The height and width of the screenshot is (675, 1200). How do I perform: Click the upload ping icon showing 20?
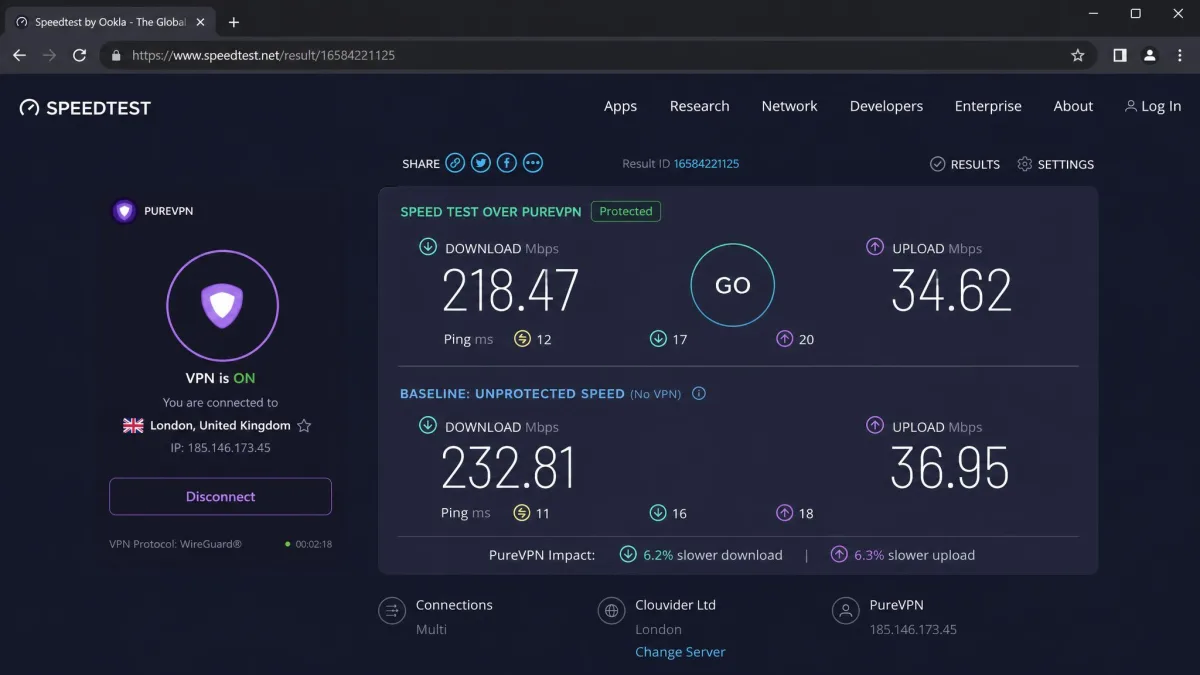click(x=785, y=339)
